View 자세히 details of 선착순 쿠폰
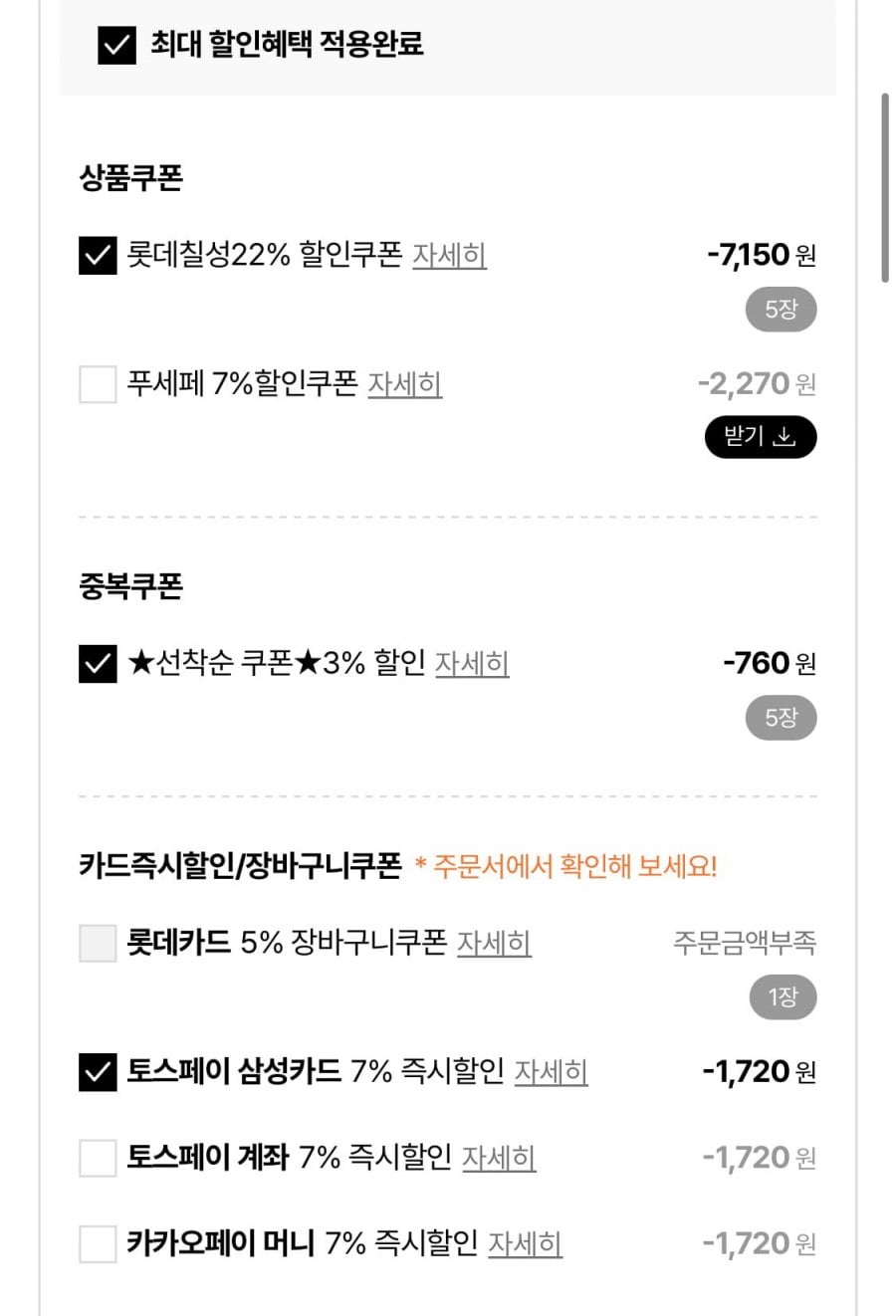This screenshot has width=896, height=1316. pos(472,664)
